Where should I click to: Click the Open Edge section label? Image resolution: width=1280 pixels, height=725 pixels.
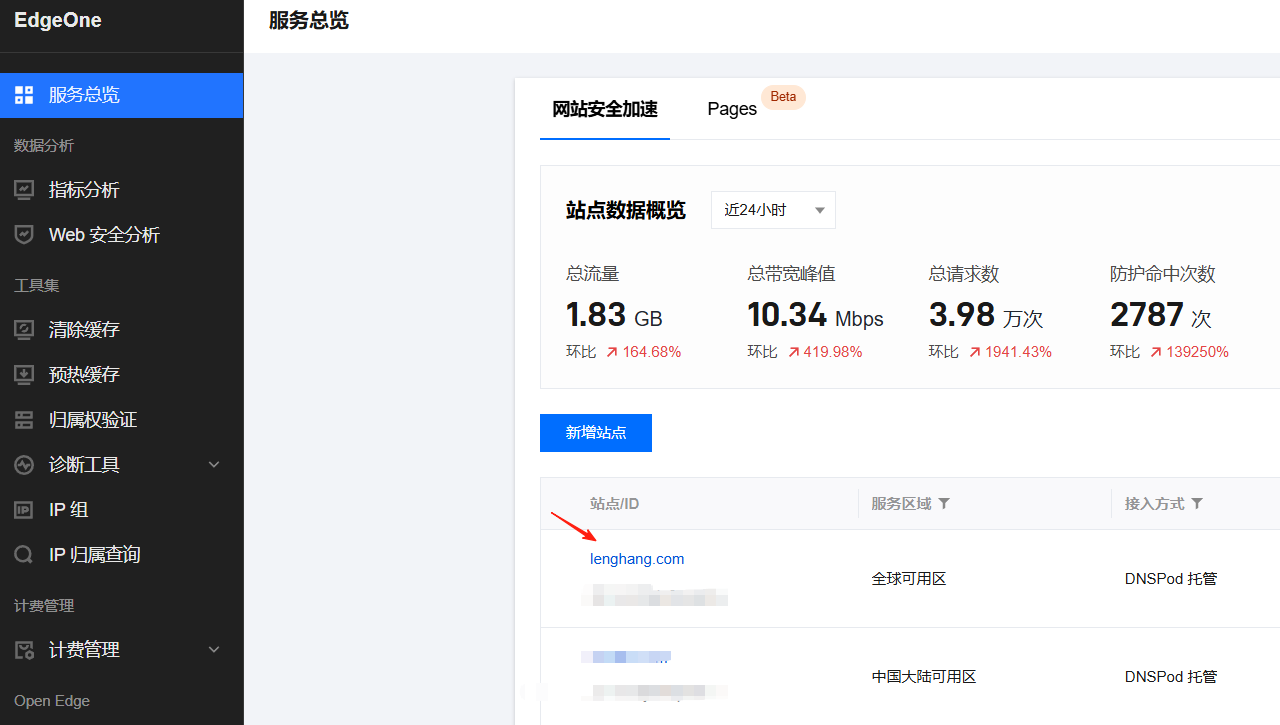pyautogui.click(x=52, y=701)
